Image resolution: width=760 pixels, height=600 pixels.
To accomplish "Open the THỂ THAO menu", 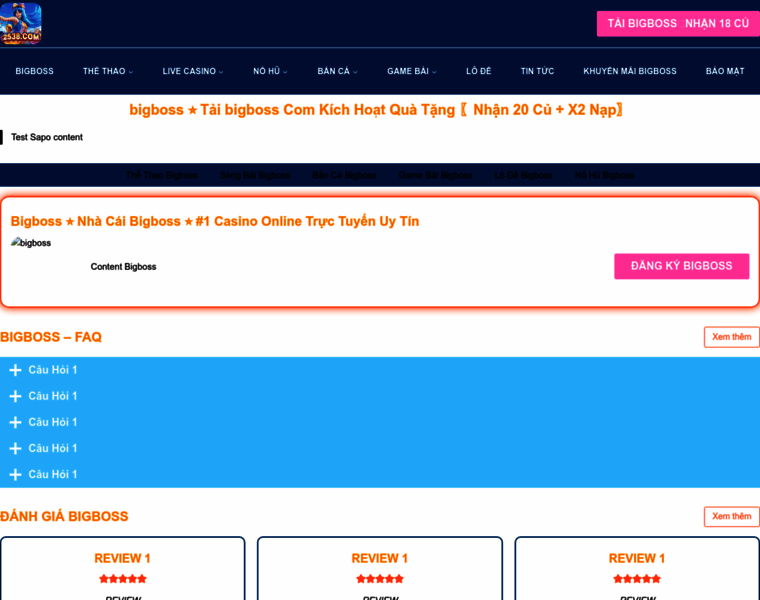I will (x=104, y=71).
